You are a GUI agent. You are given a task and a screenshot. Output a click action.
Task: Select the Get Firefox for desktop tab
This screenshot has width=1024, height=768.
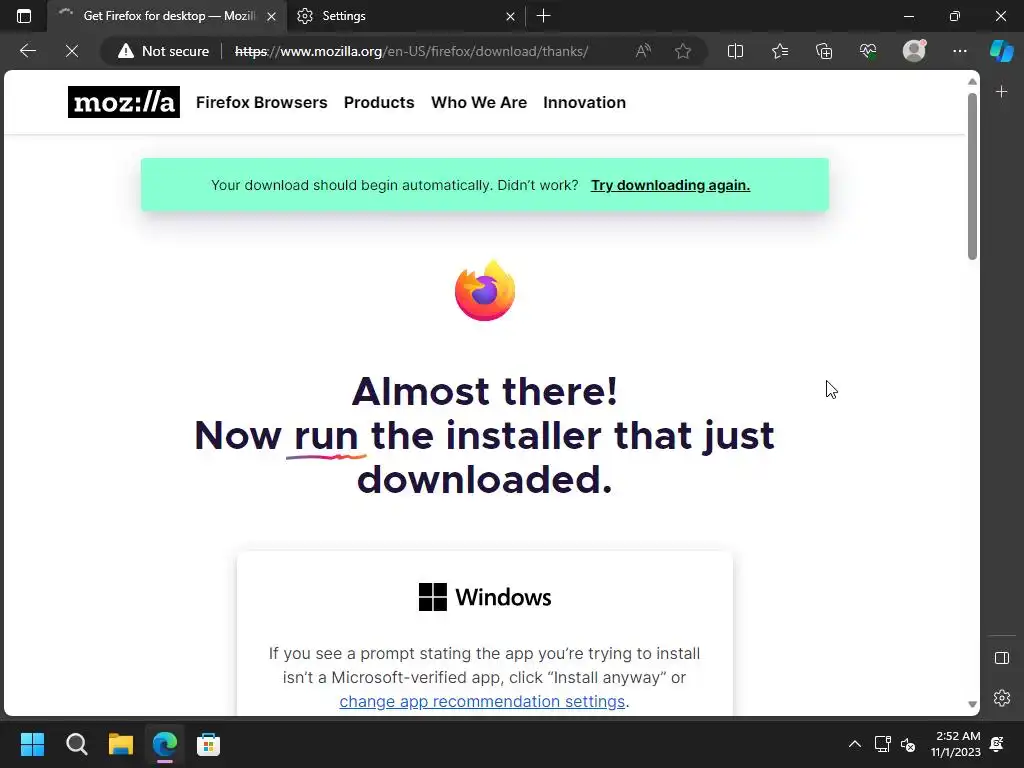point(167,16)
